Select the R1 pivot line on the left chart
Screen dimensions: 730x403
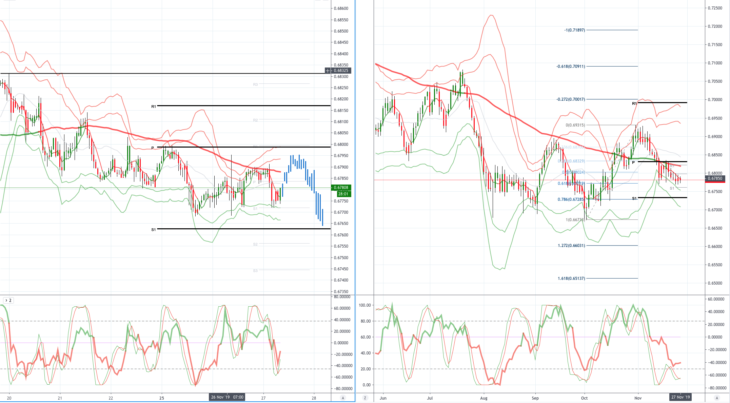pos(243,106)
